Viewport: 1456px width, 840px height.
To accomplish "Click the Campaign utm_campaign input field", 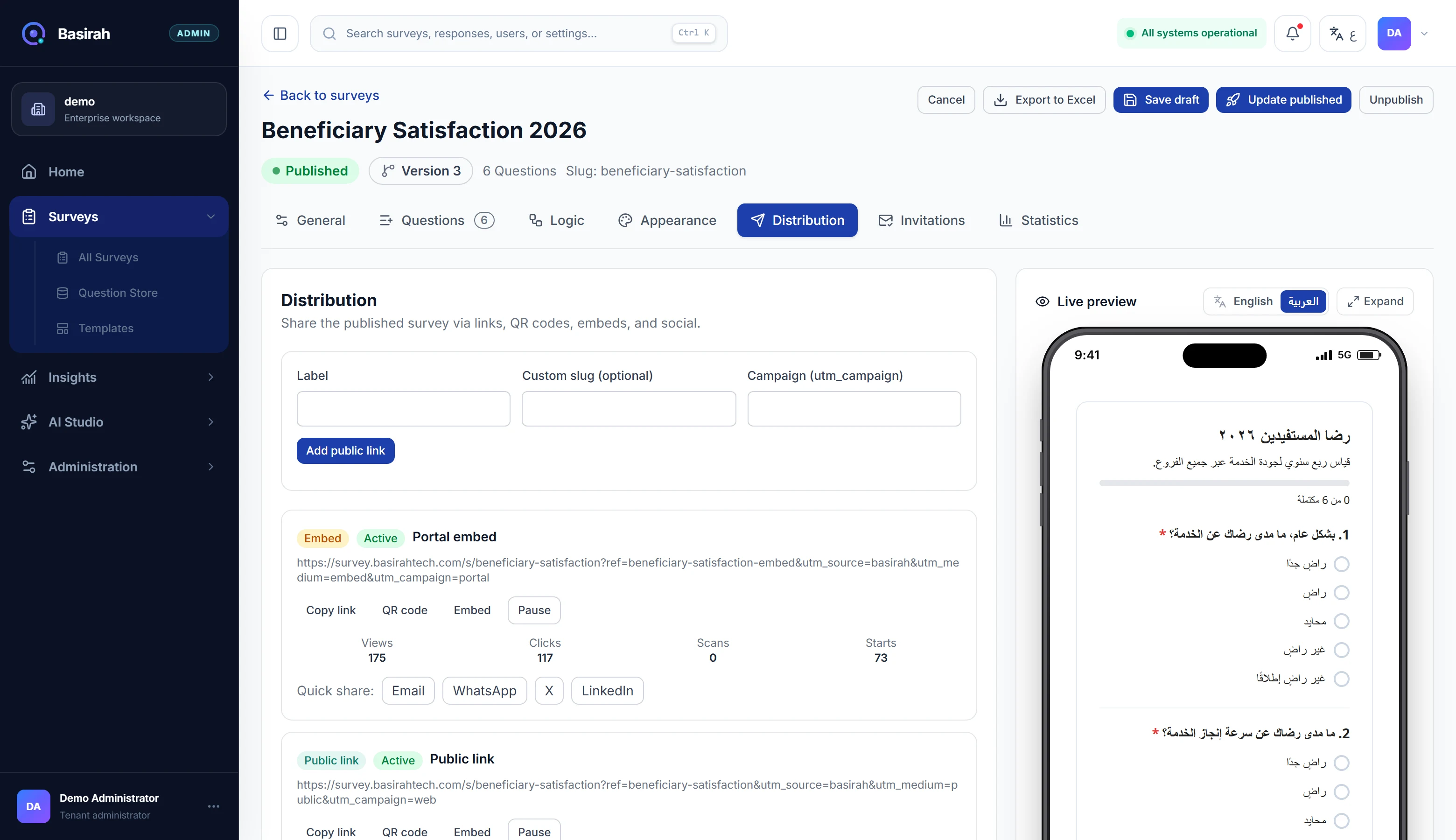I will 854,409.
